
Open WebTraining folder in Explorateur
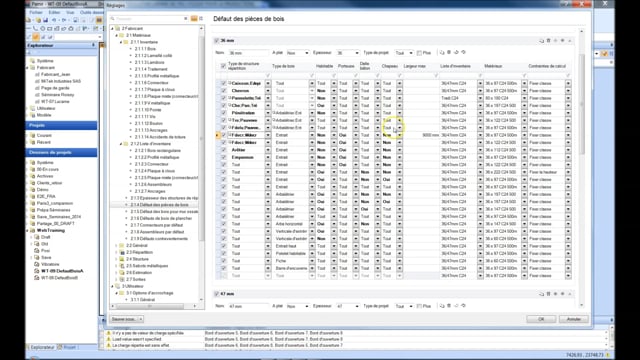(51, 230)
